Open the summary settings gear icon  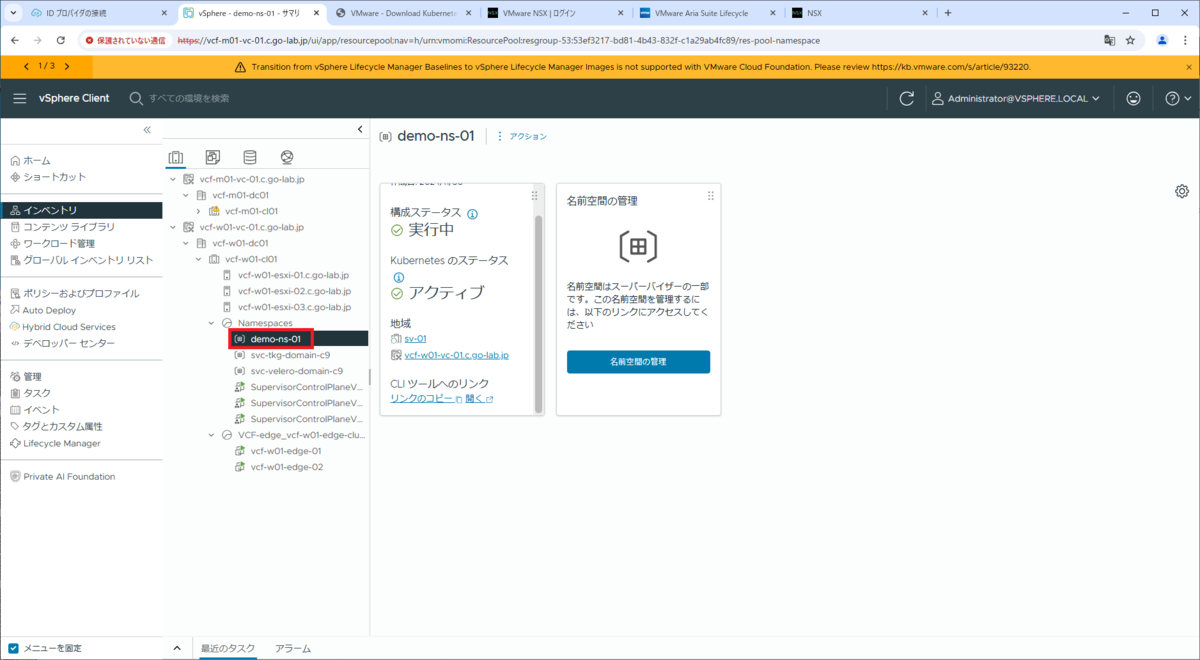(1182, 191)
